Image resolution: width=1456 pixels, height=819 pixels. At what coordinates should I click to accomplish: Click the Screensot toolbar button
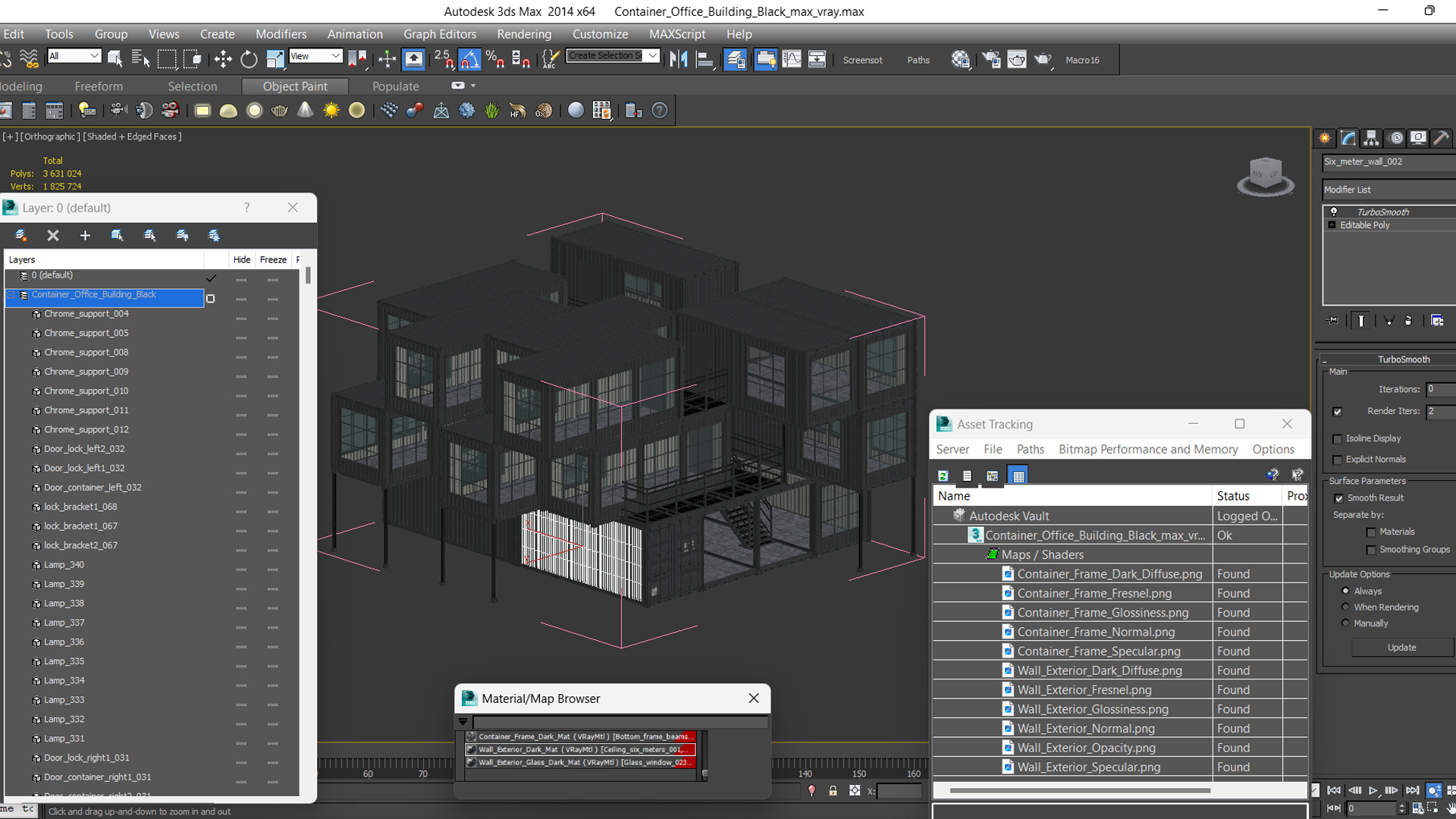(x=862, y=60)
